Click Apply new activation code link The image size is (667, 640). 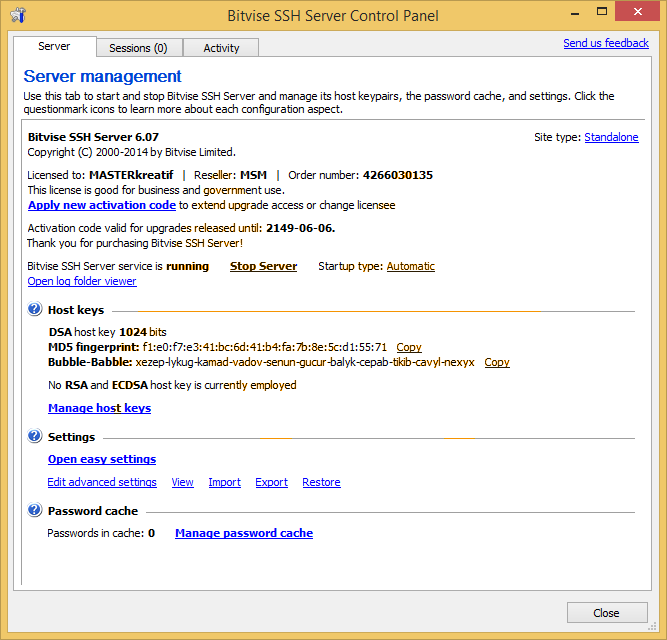click(102, 205)
